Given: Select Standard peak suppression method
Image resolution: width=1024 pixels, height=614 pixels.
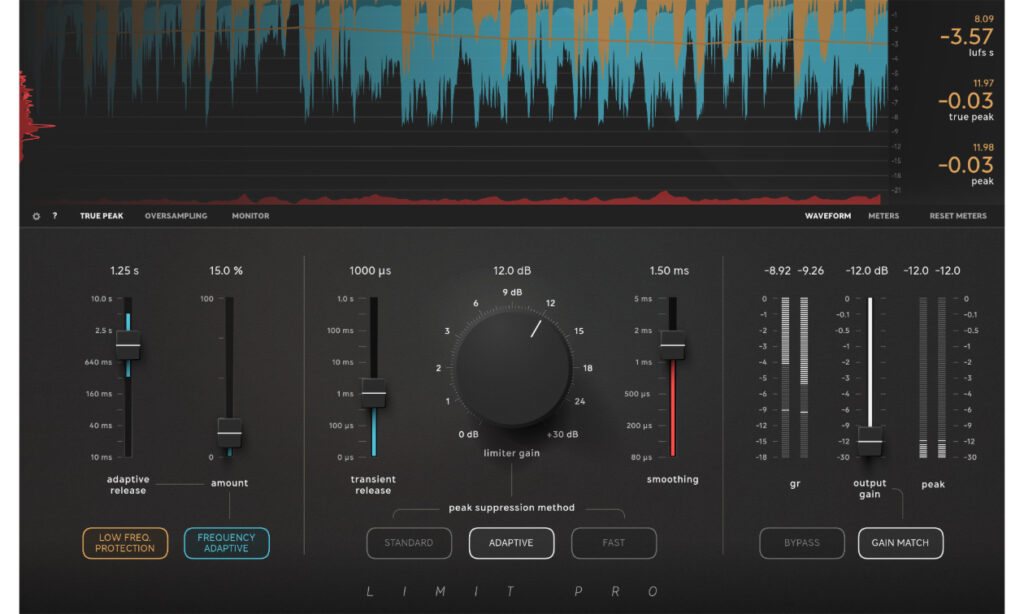Looking at the screenshot, I should [x=409, y=543].
